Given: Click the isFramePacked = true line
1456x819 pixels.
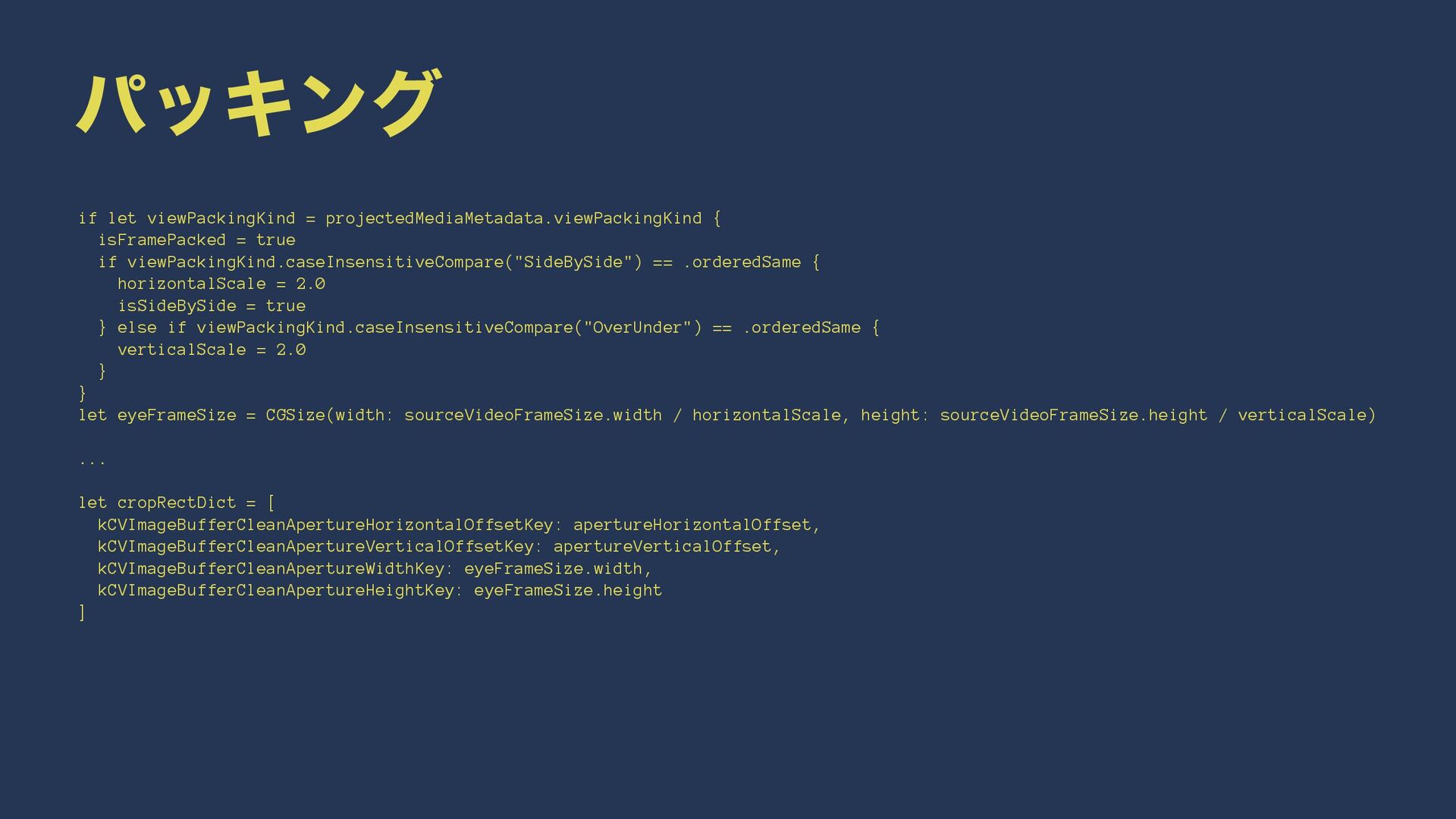Looking at the screenshot, I should [196, 240].
